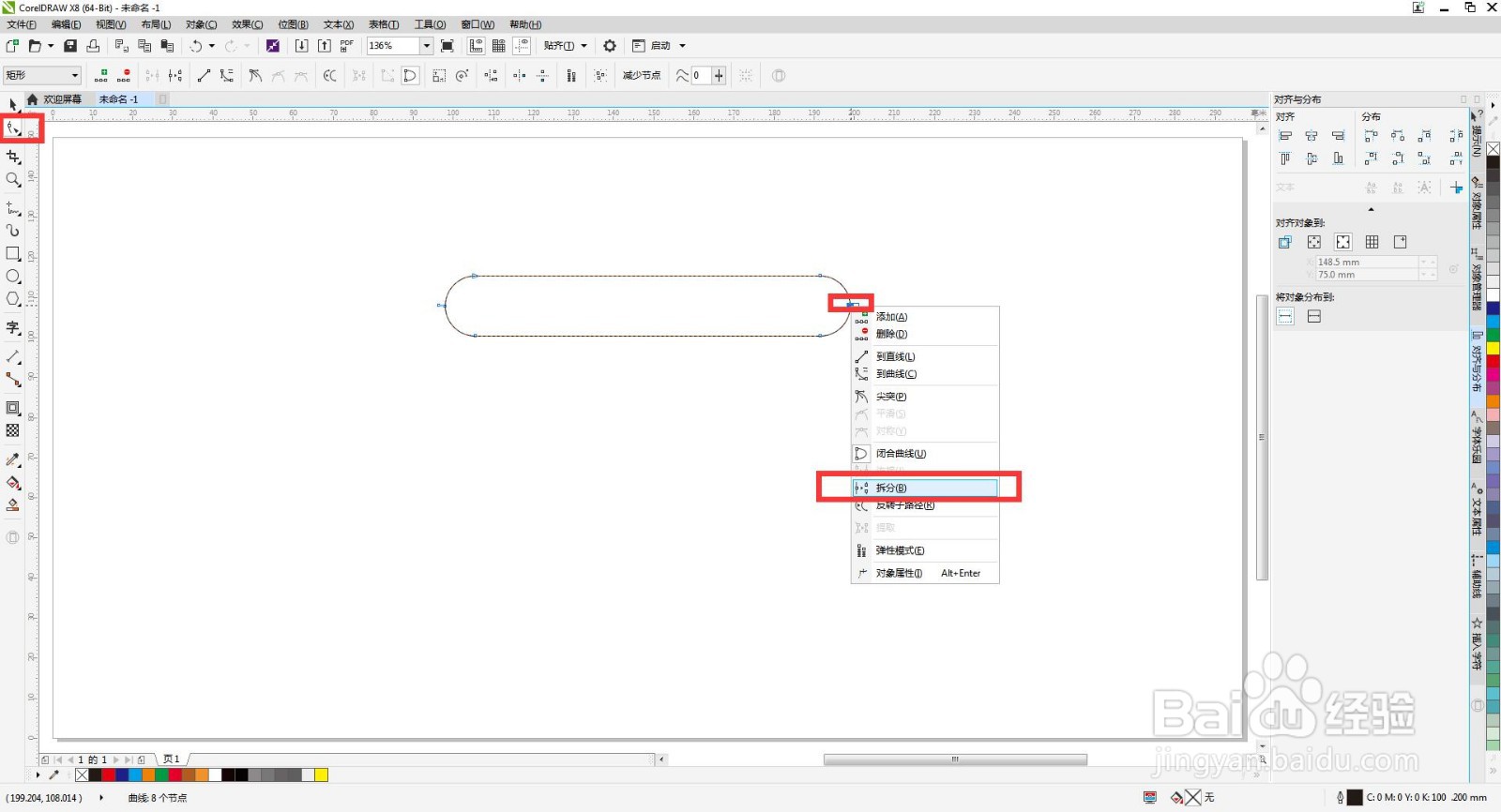Select the Transparency checkerboard tool
The width and height of the screenshot is (1501, 812).
13,430
